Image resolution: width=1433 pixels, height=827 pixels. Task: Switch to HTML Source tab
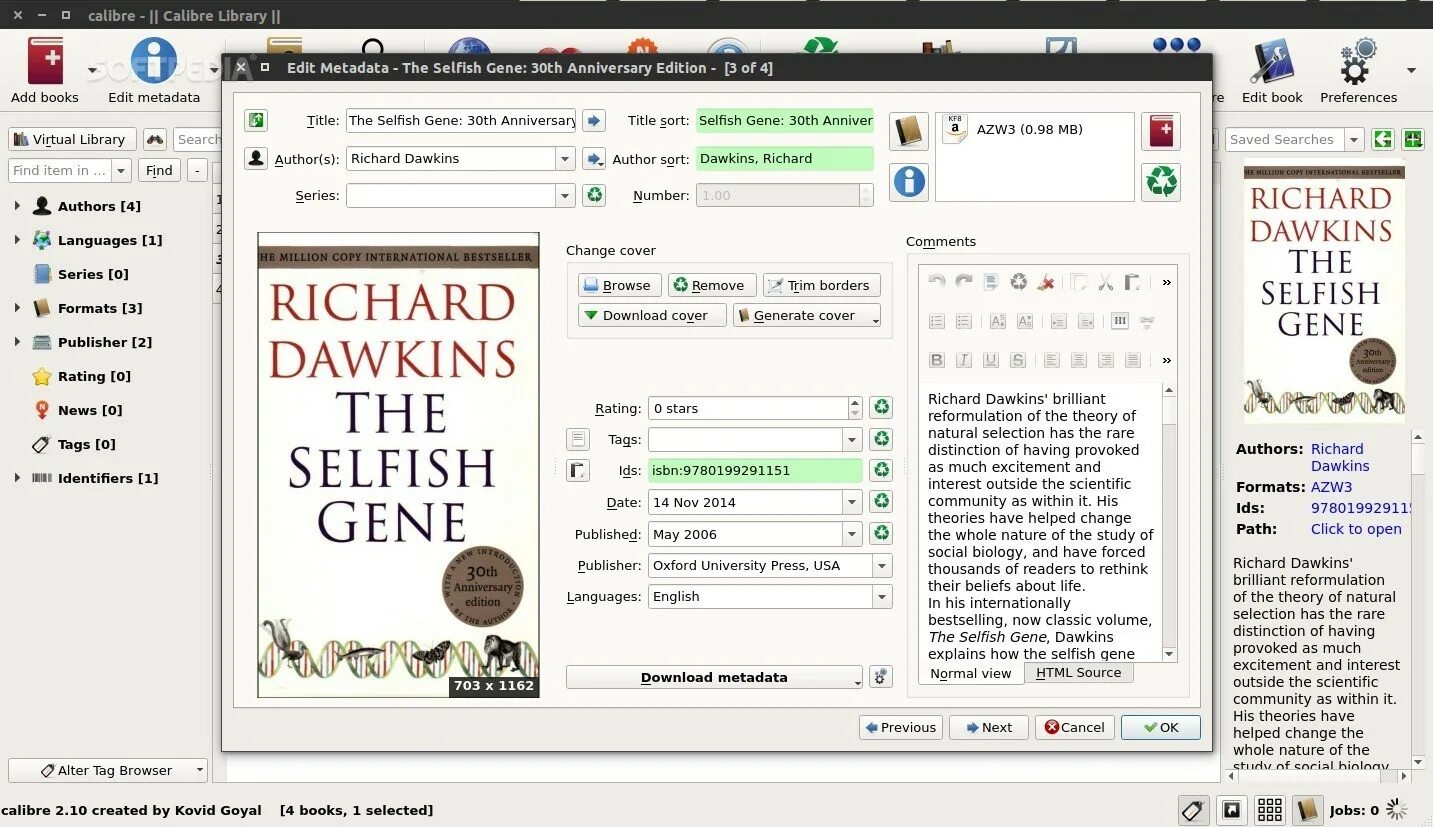pos(1078,672)
